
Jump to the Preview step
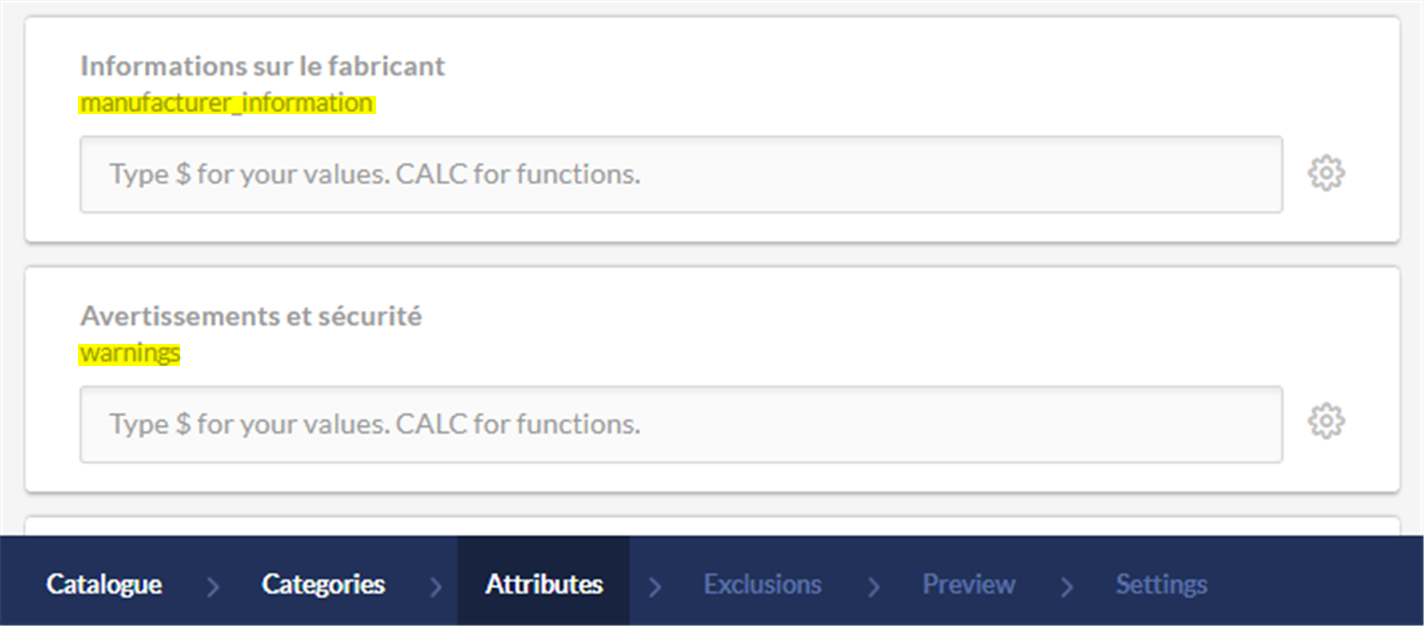pyautogui.click(x=968, y=584)
